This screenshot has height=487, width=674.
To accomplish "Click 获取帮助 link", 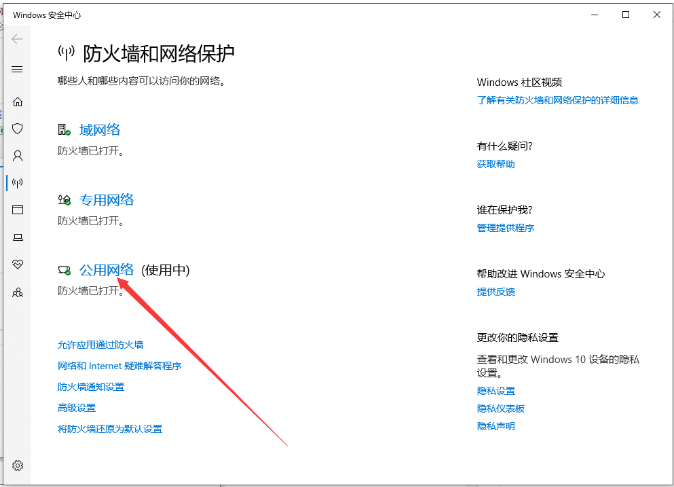I will tap(496, 164).
